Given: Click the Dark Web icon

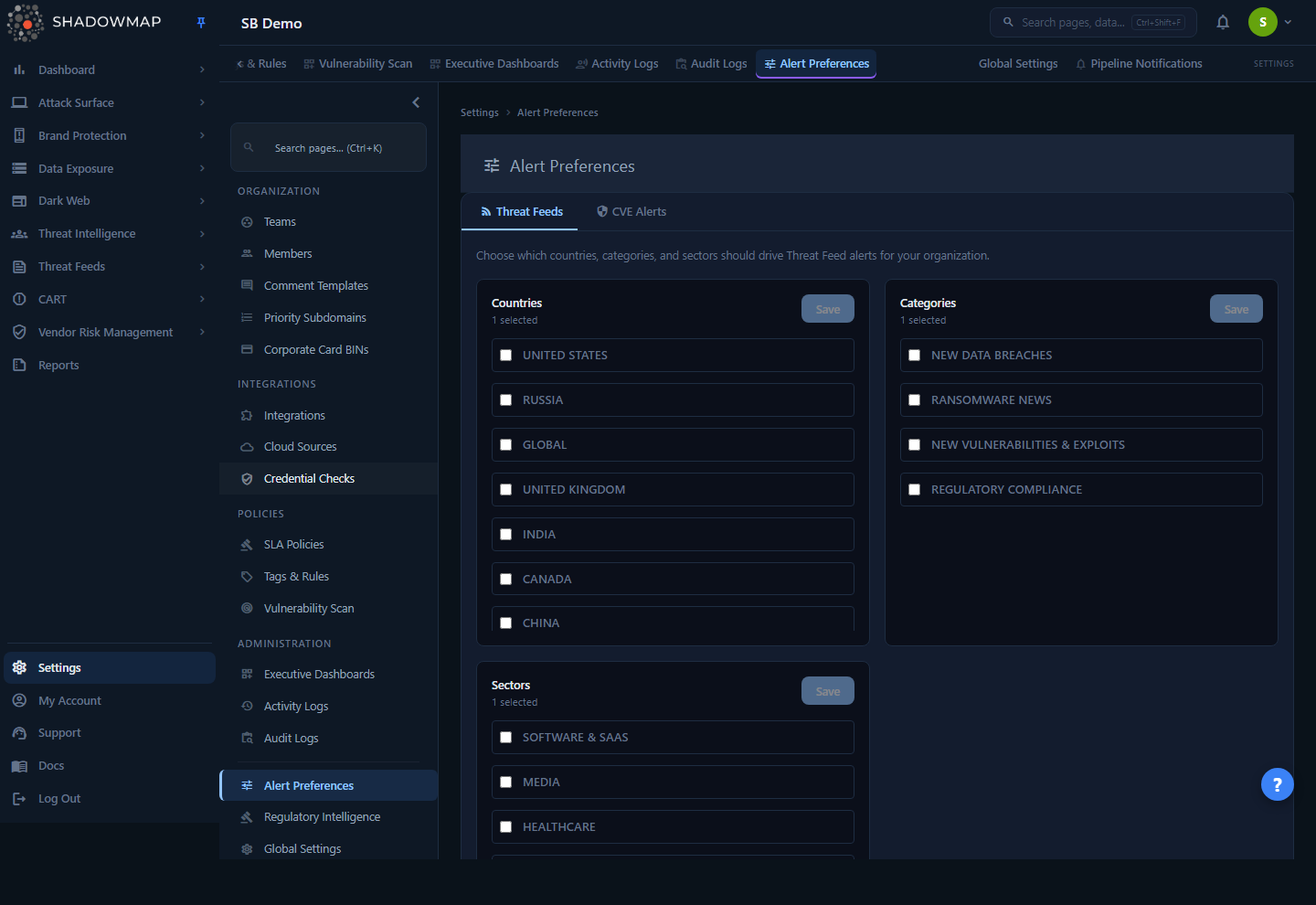Looking at the screenshot, I should (19, 201).
